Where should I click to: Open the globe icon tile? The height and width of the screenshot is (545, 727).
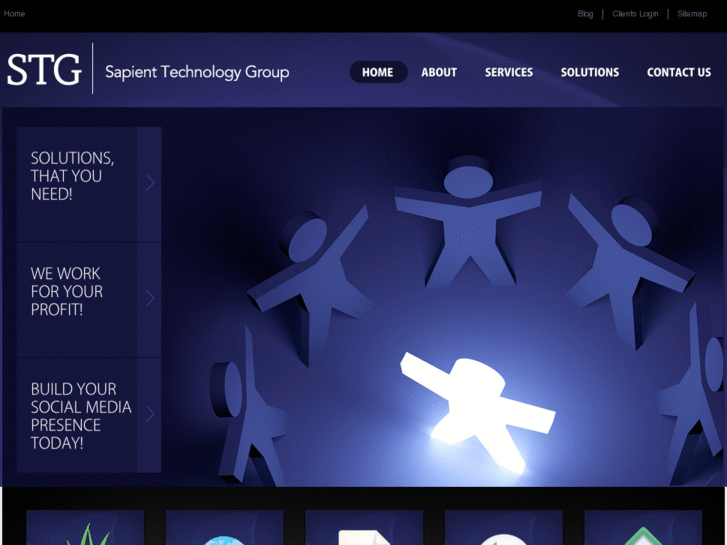click(224, 527)
